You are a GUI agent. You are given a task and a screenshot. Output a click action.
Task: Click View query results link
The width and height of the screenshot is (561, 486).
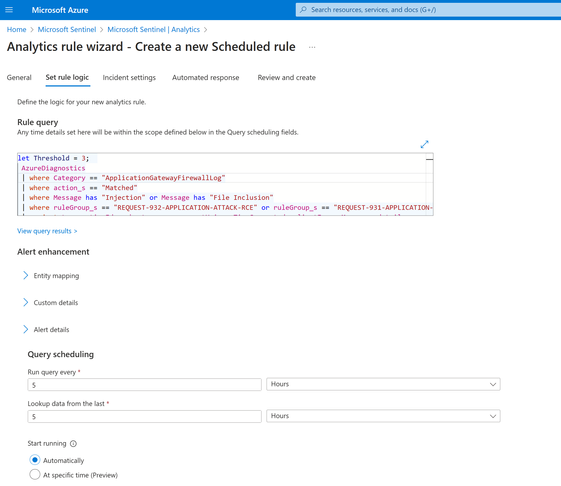(47, 231)
